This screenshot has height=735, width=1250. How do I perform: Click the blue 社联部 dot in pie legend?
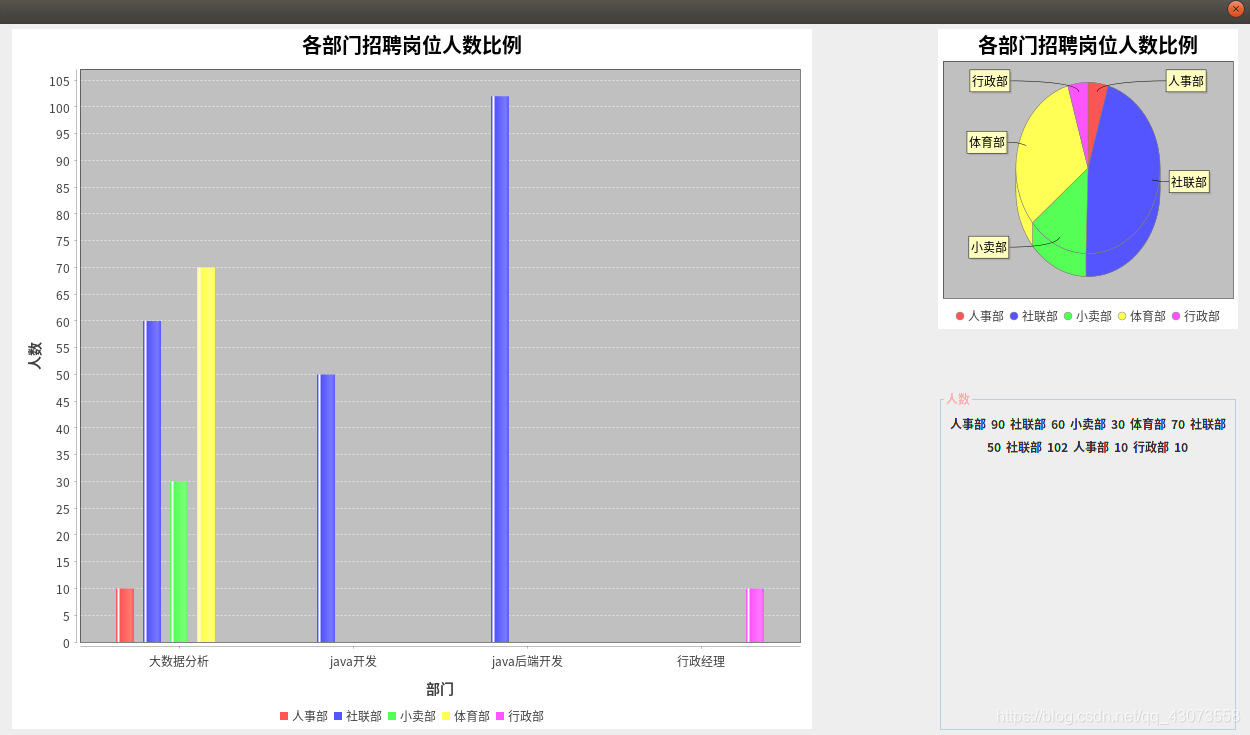tap(1014, 316)
